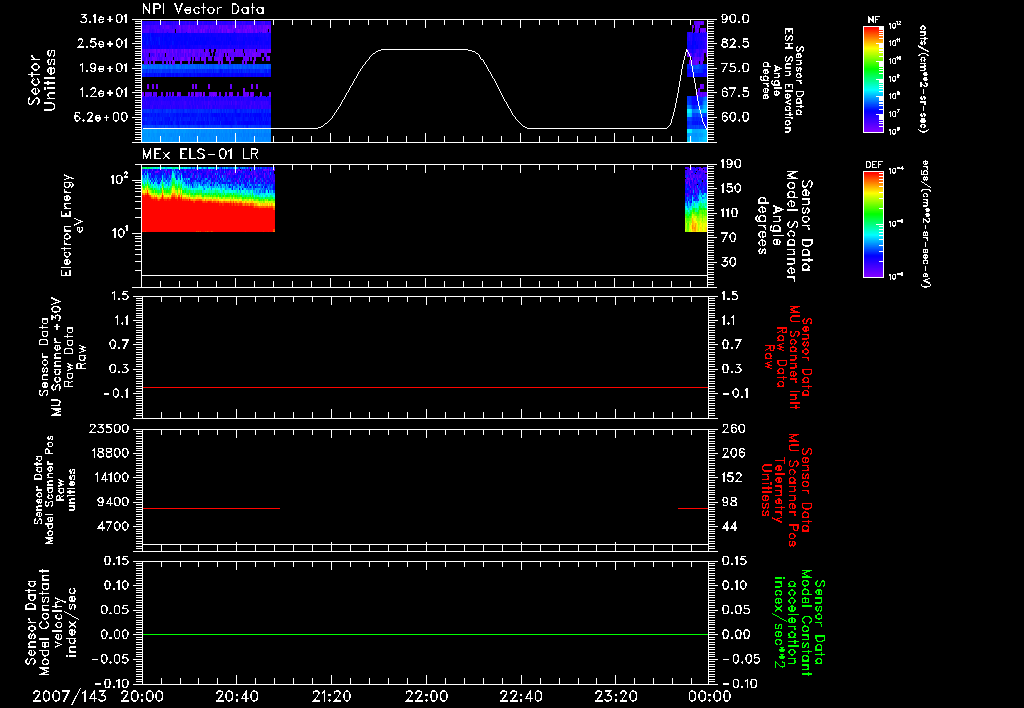
Task: Click the 3.1e+01 sector tick value
Action: pyautogui.click(x=103, y=19)
